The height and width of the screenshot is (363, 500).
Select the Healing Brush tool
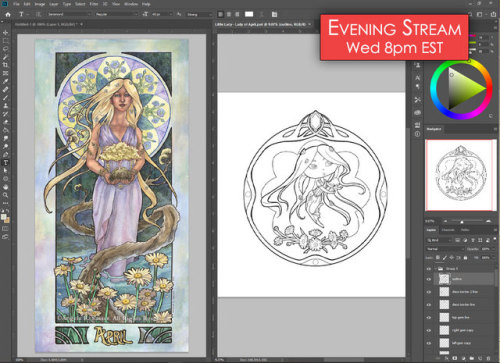tap(5, 89)
